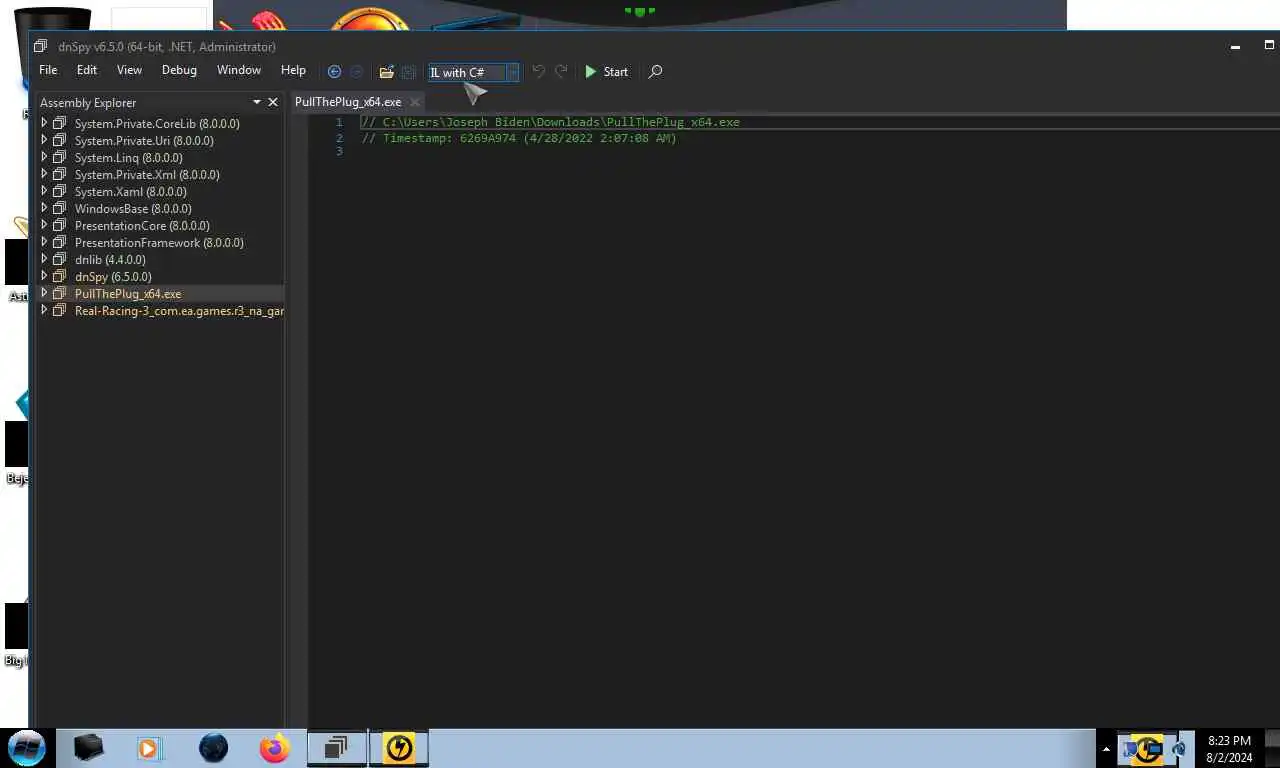1280x768 pixels.
Task: Click the assembly icon beside WindowsBase
Action: [x=59, y=208]
